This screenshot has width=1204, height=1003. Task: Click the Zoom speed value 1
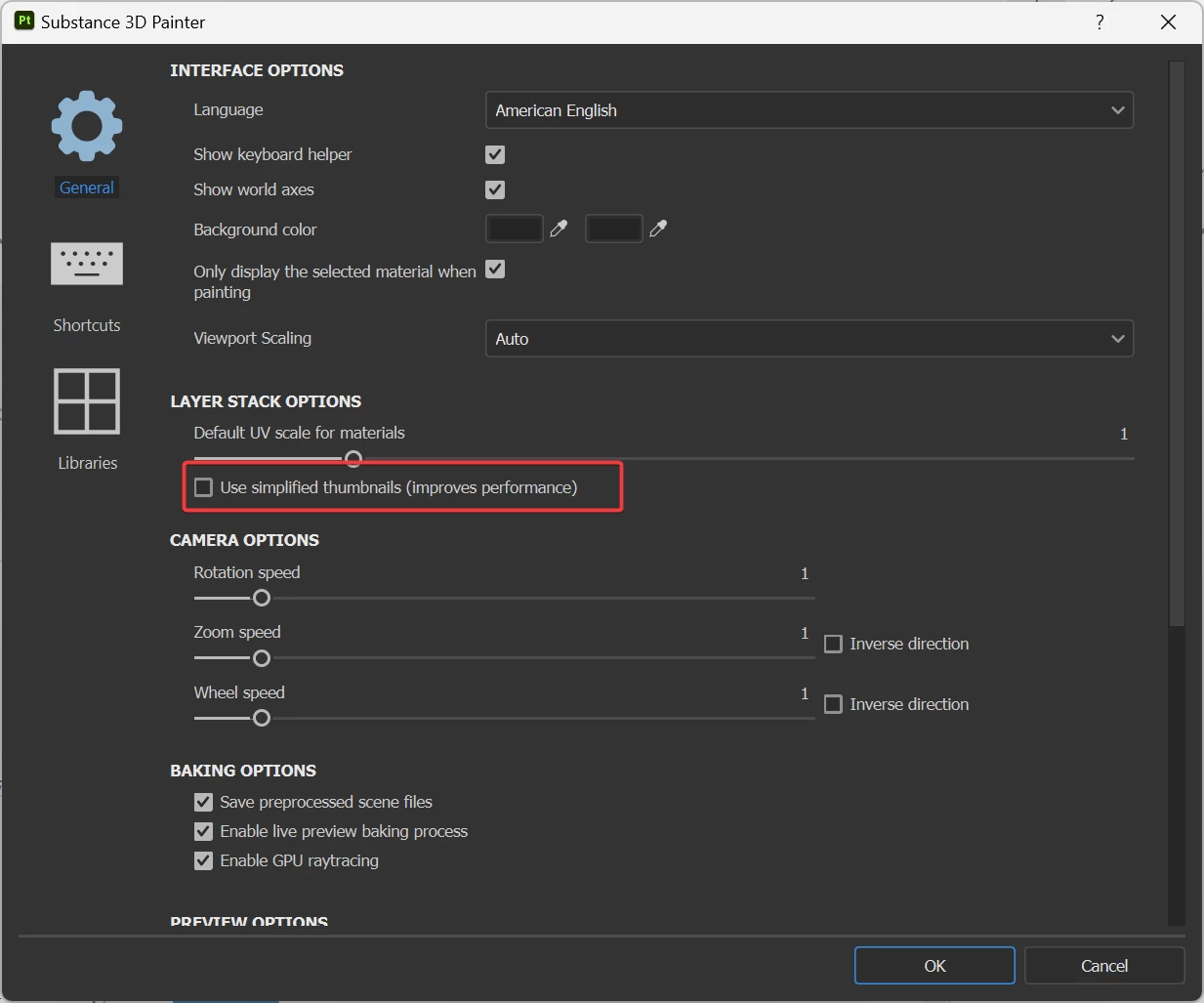(x=805, y=633)
